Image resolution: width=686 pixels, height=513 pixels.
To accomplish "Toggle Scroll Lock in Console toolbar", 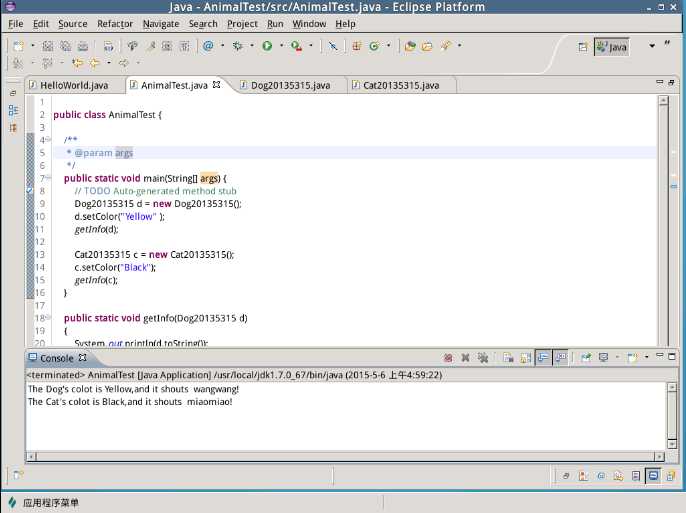I will pyautogui.click(x=525, y=358).
